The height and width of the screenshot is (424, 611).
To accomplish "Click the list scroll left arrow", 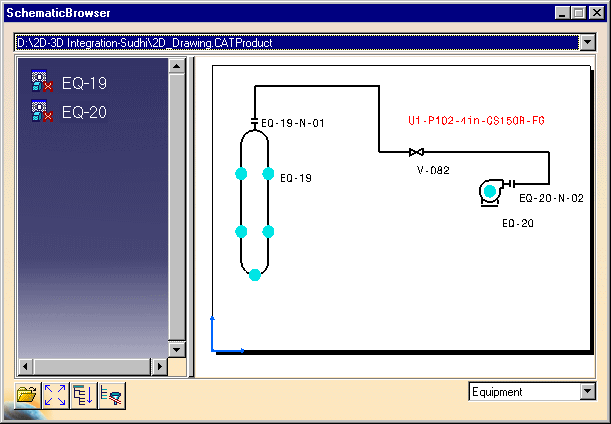I will [x=26, y=366].
